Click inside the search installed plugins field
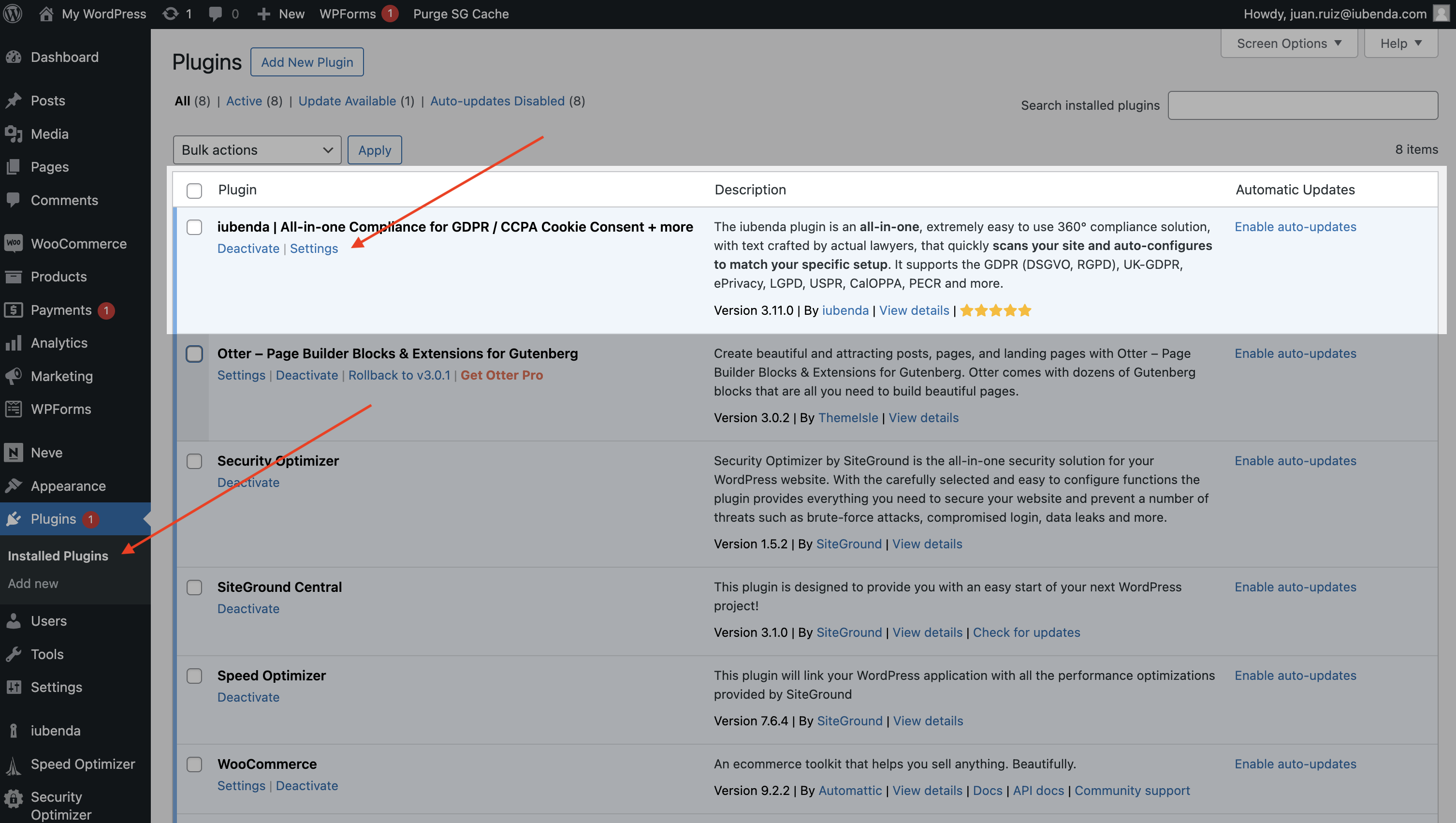 1302,104
